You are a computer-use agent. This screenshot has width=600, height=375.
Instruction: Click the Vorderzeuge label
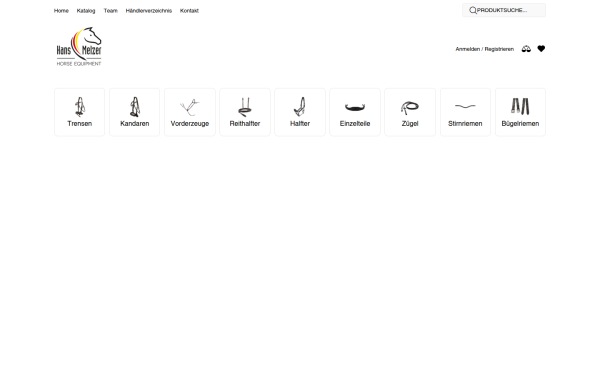[x=190, y=124]
